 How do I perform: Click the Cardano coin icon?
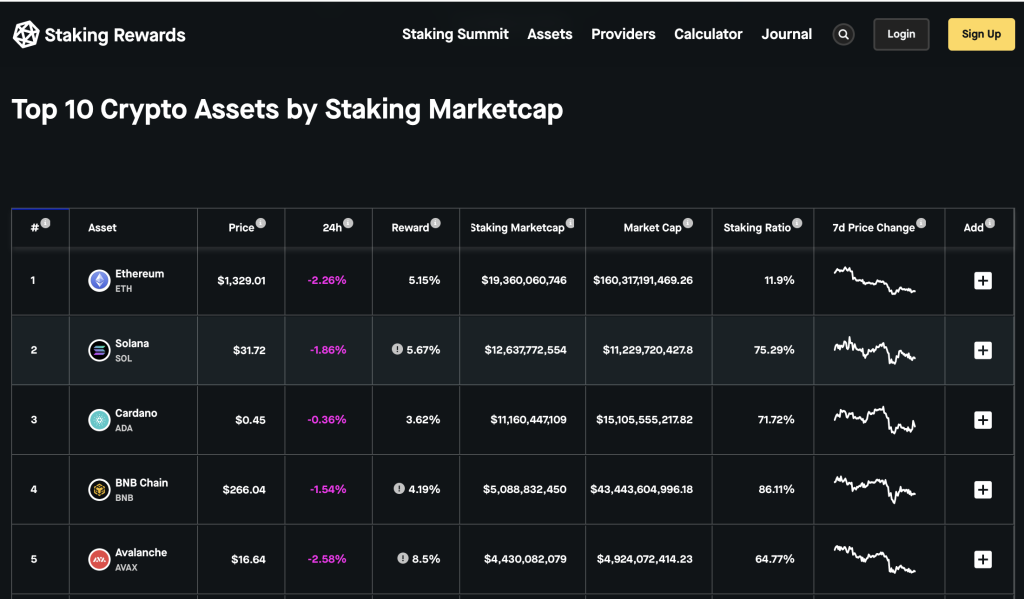(x=99, y=420)
